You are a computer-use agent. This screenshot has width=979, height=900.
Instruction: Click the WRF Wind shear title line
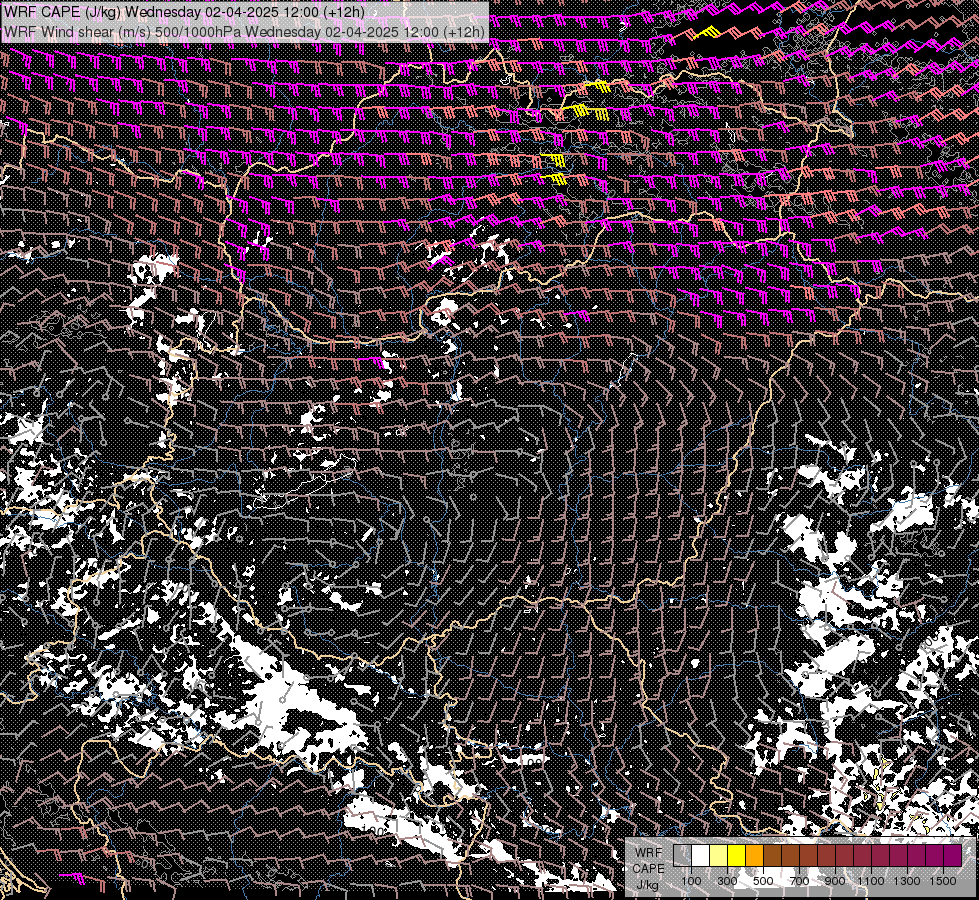(x=244, y=32)
